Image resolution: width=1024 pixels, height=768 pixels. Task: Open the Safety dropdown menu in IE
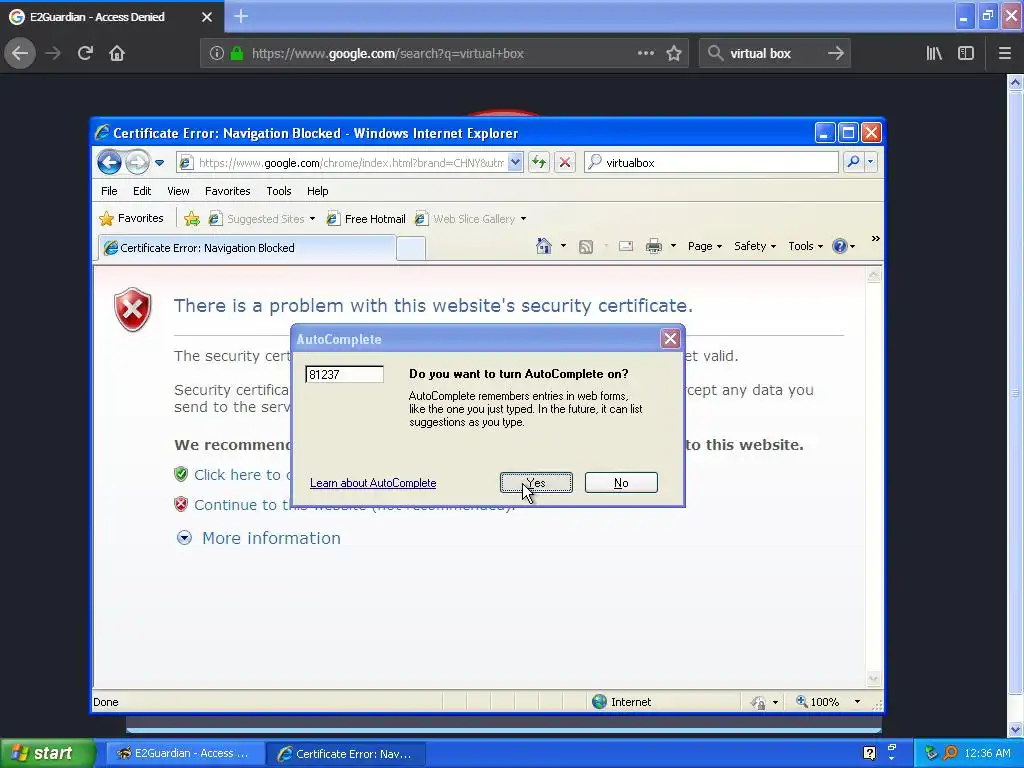(755, 246)
